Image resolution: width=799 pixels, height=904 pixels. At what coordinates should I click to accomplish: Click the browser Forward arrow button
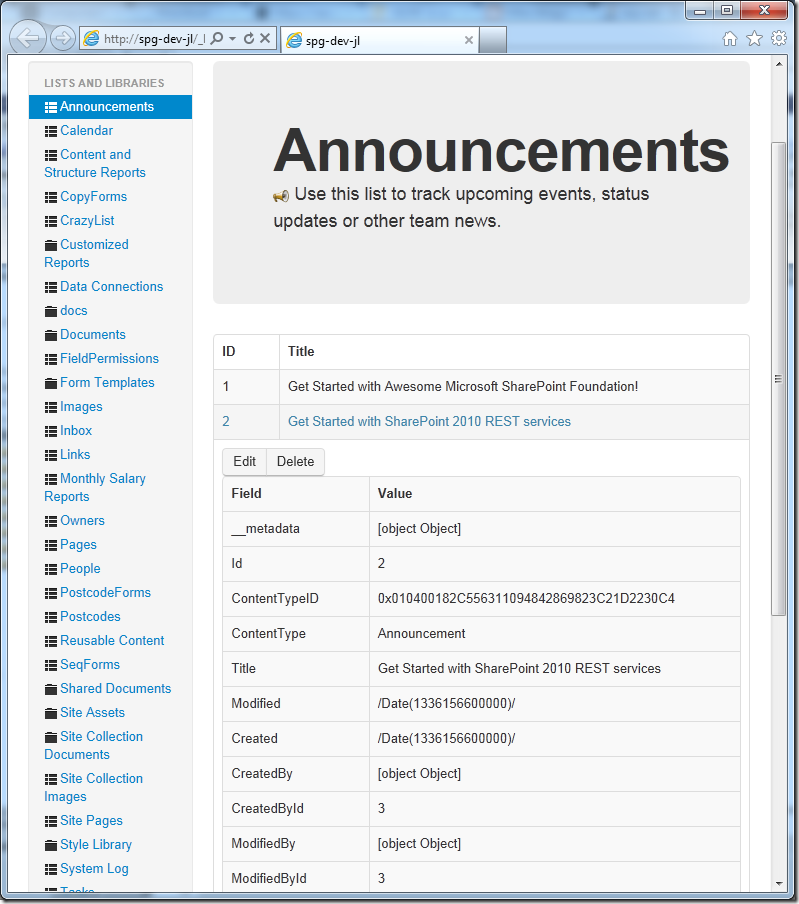(x=62, y=39)
